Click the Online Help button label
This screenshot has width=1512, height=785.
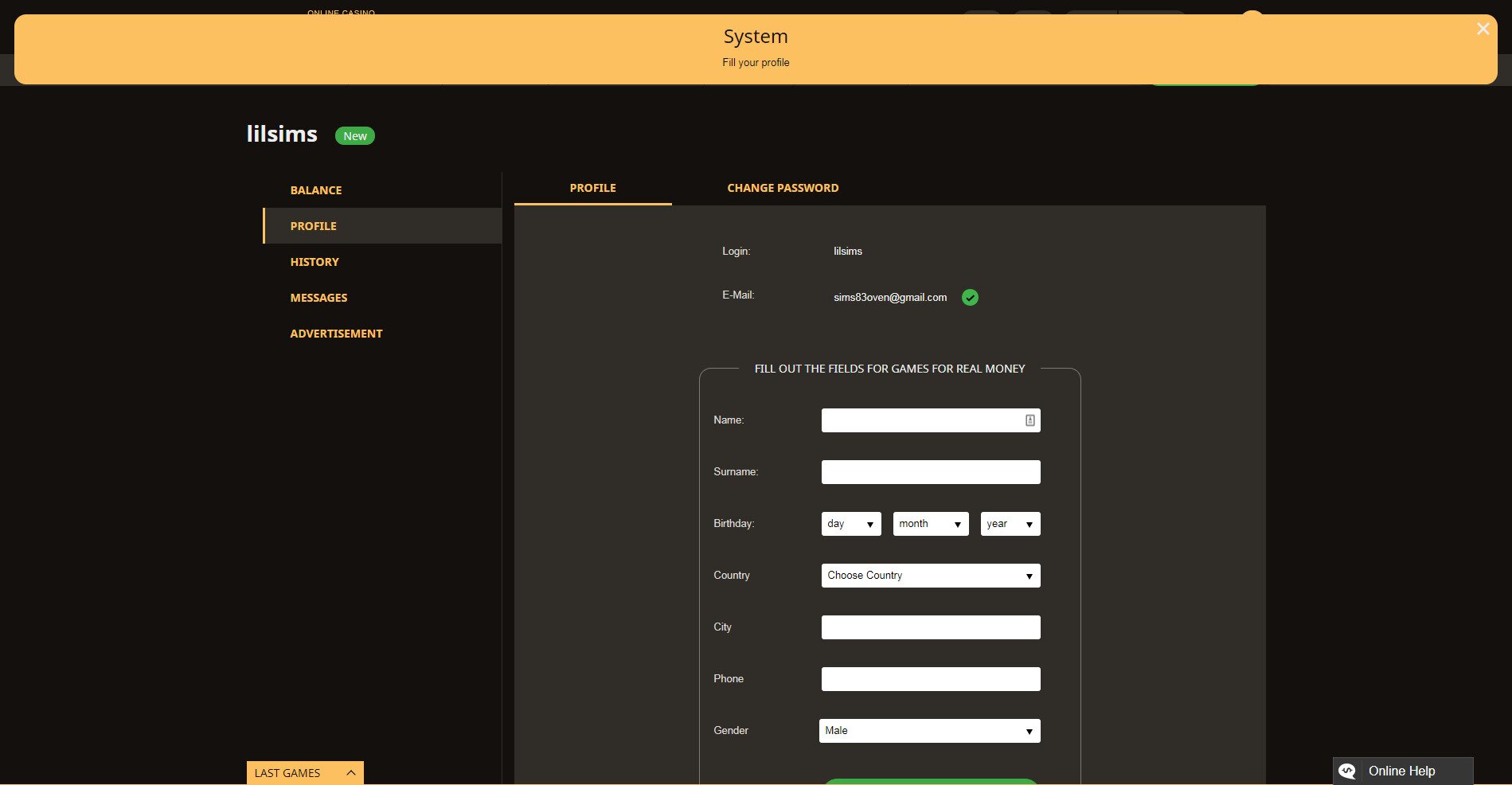pyautogui.click(x=1401, y=771)
